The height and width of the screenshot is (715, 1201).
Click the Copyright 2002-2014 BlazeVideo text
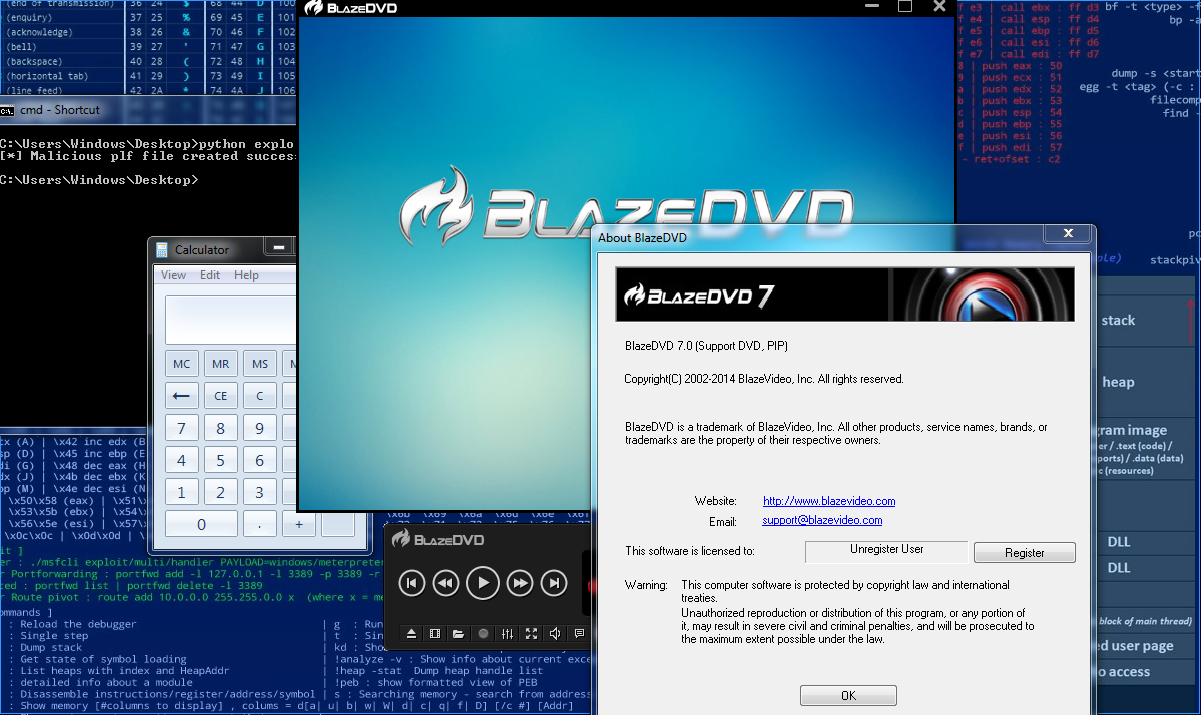pyautogui.click(x=764, y=380)
